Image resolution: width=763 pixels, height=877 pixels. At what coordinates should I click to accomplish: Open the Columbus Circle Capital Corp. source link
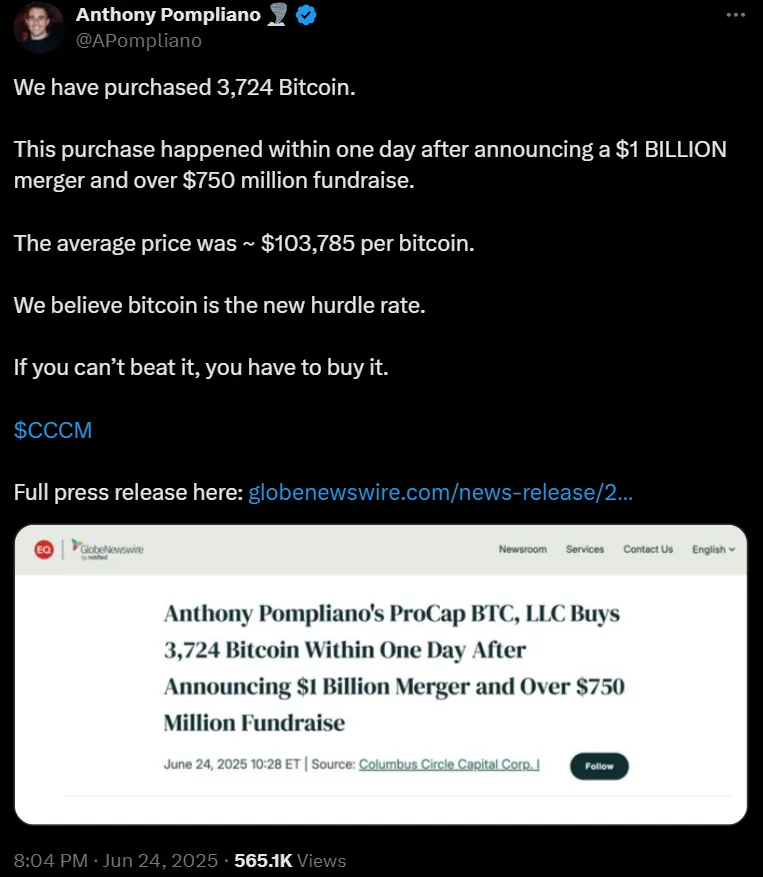pos(449,765)
